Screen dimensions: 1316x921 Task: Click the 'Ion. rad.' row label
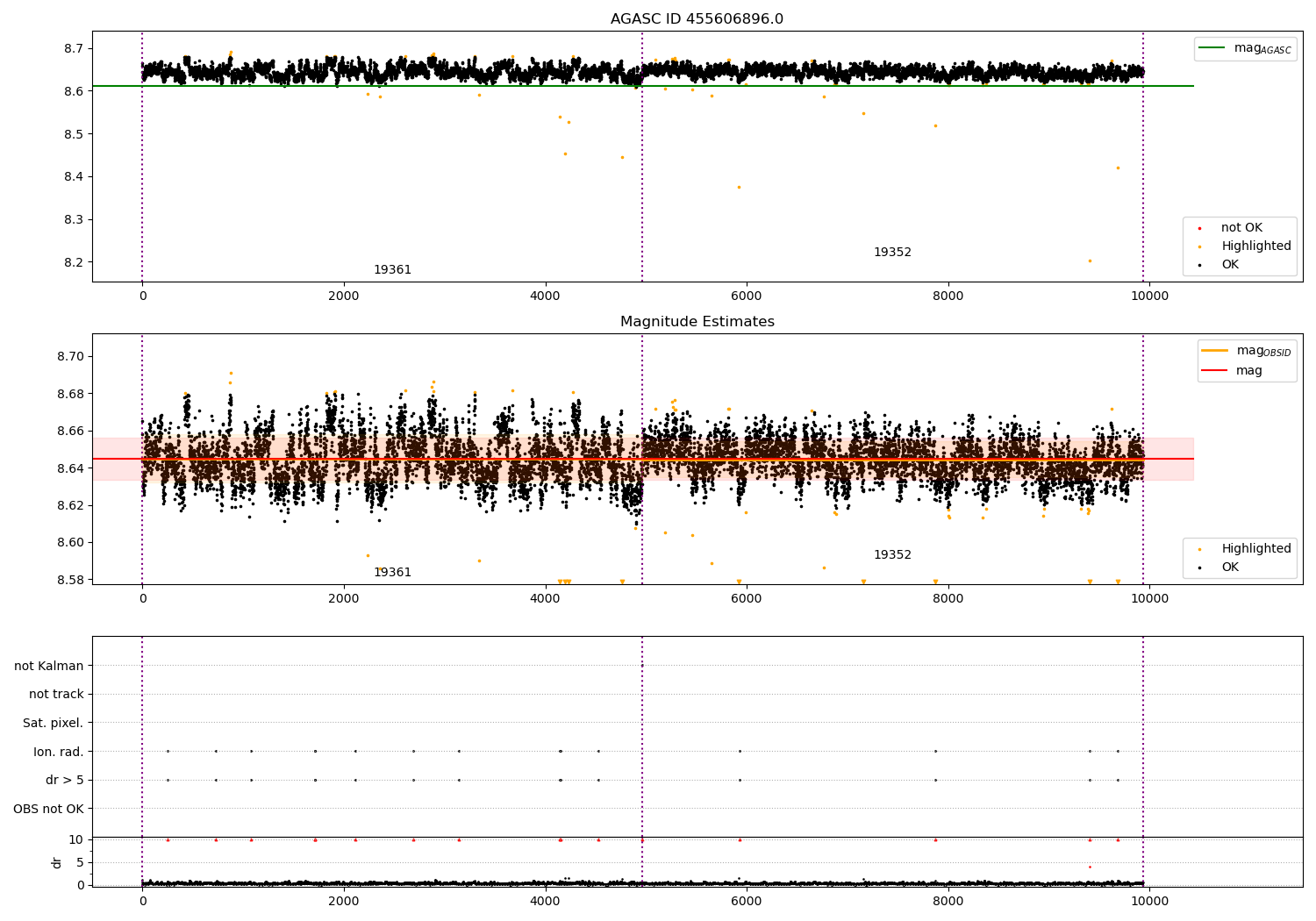pos(58,752)
